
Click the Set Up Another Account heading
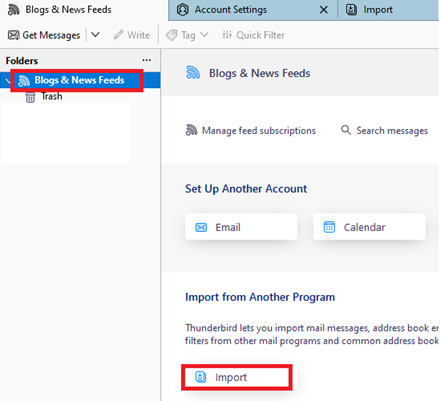click(x=246, y=189)
